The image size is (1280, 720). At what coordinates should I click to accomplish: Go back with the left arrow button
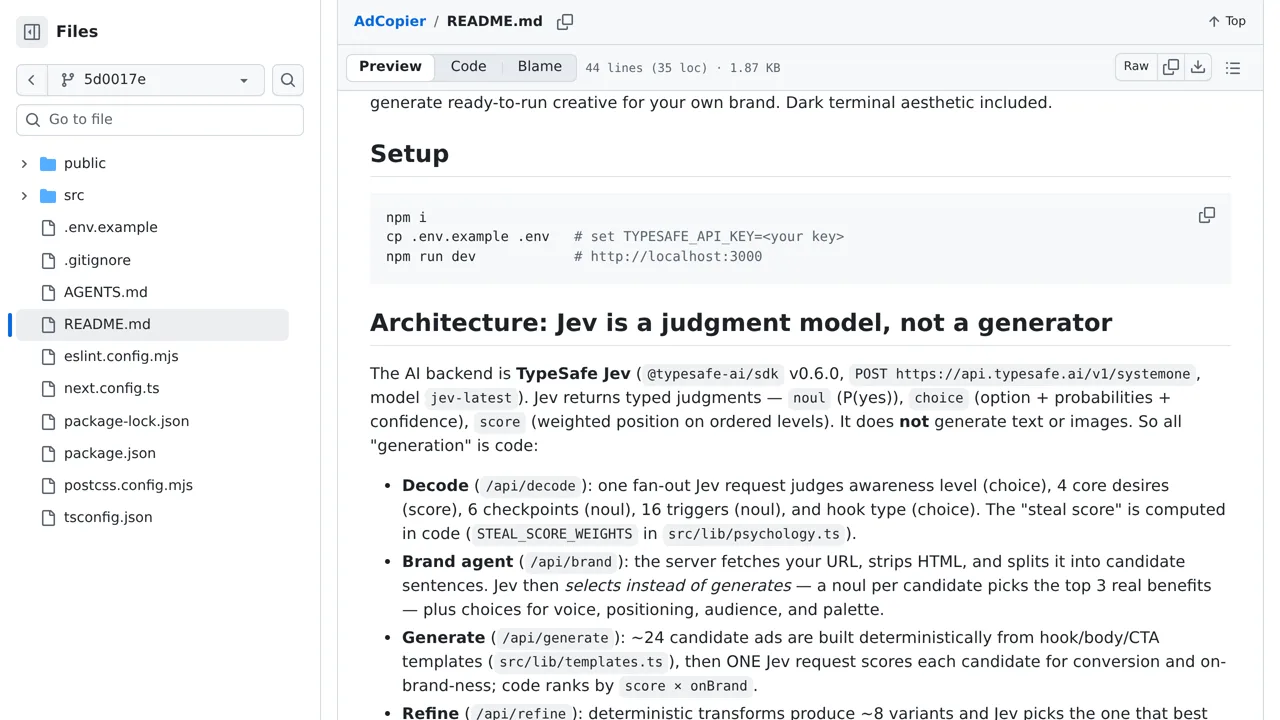(x=32, y=80)
